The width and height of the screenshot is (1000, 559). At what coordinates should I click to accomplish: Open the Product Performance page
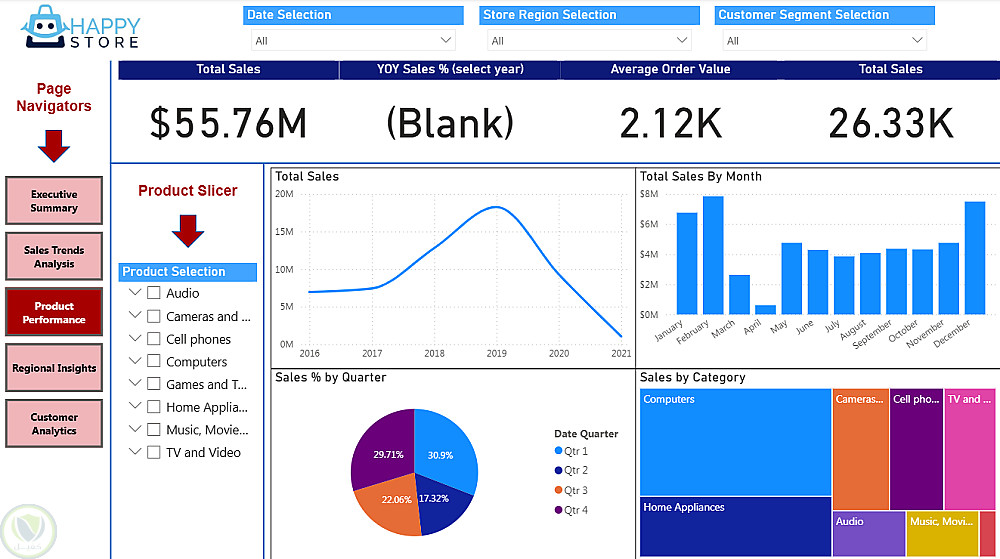click(x=54, y=312)
